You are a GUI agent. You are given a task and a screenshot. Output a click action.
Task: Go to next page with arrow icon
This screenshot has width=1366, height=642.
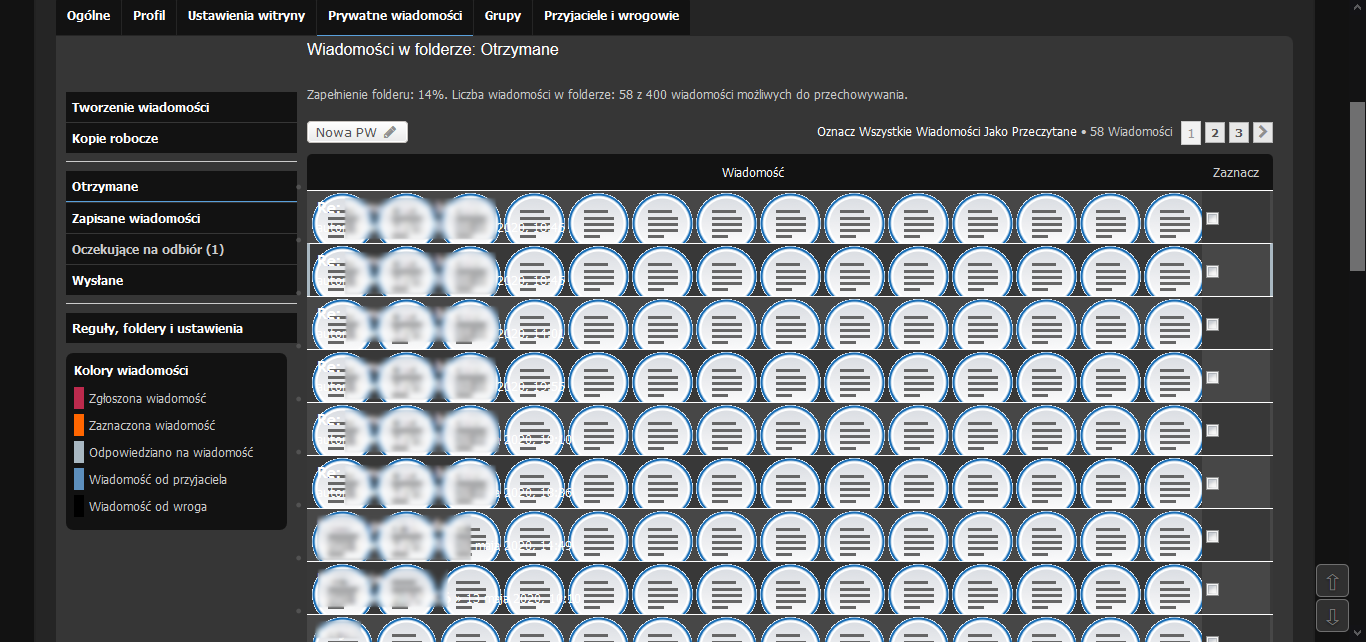pyautogui.click(x=1263, y=132)
